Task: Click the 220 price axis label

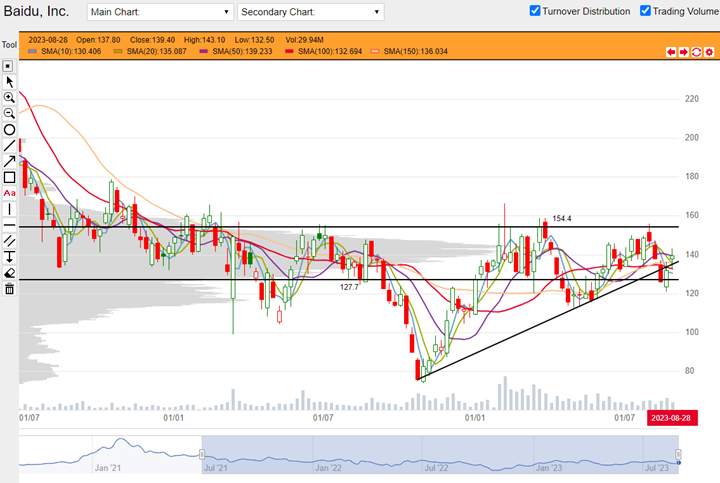Action: point(692,99)
